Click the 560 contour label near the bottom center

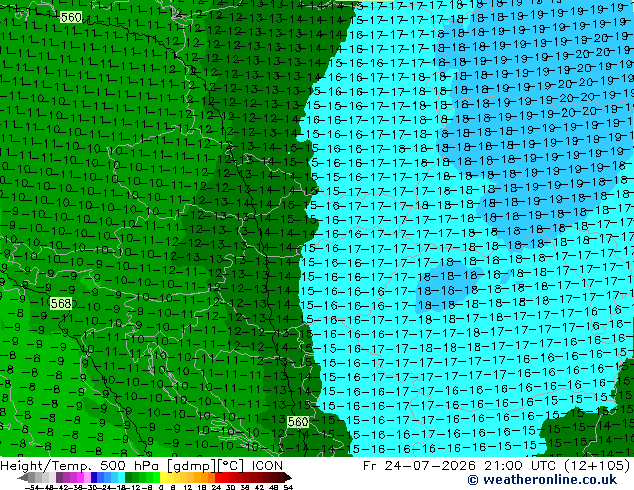click(x=298, y=422)
